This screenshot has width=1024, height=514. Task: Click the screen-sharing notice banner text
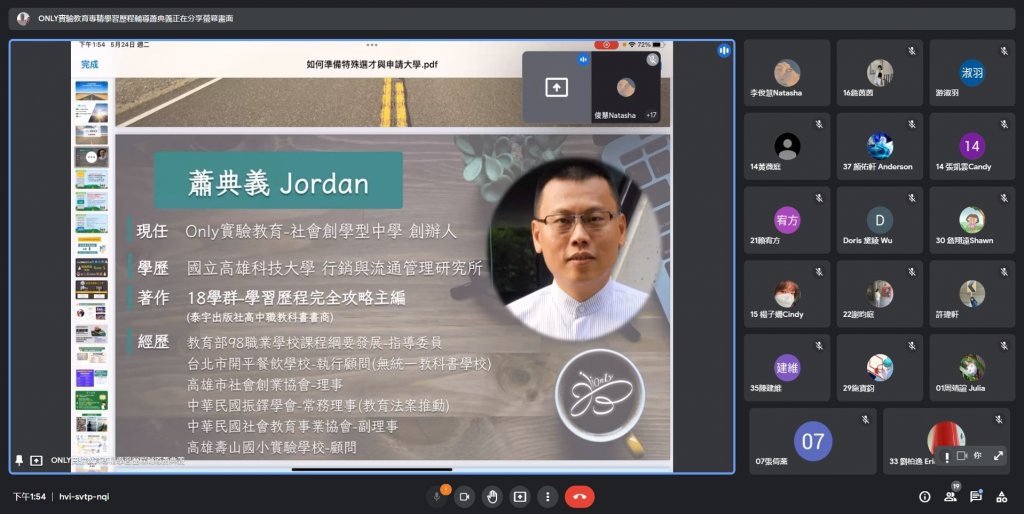pyautogui.click(x=135, y=18)
